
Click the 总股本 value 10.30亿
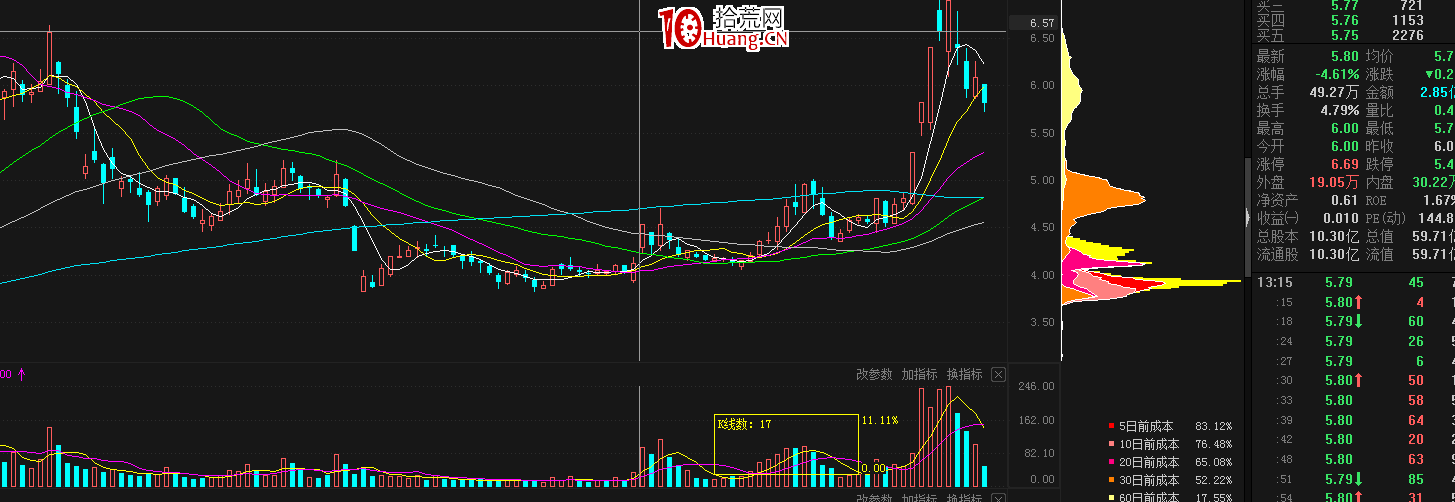click(1334, 236)
